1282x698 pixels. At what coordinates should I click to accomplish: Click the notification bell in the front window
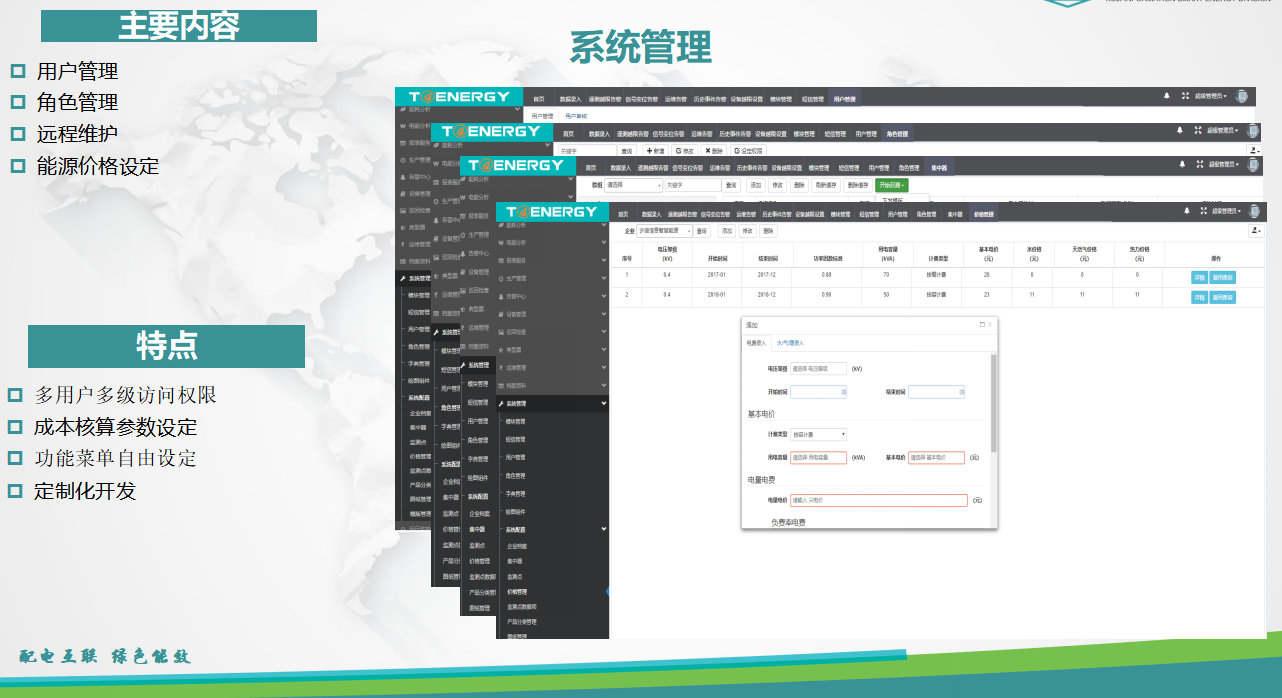tap(1187, 211)
